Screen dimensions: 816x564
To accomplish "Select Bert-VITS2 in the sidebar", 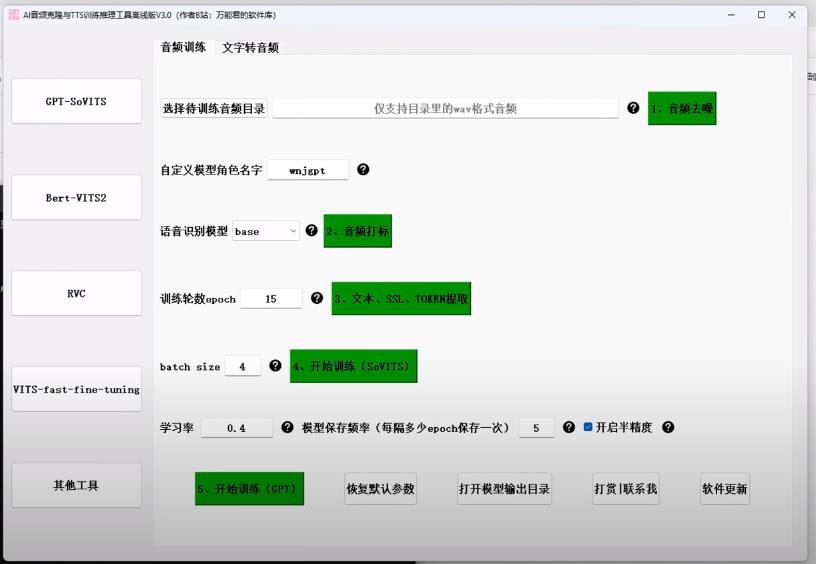I will (76, 197).
